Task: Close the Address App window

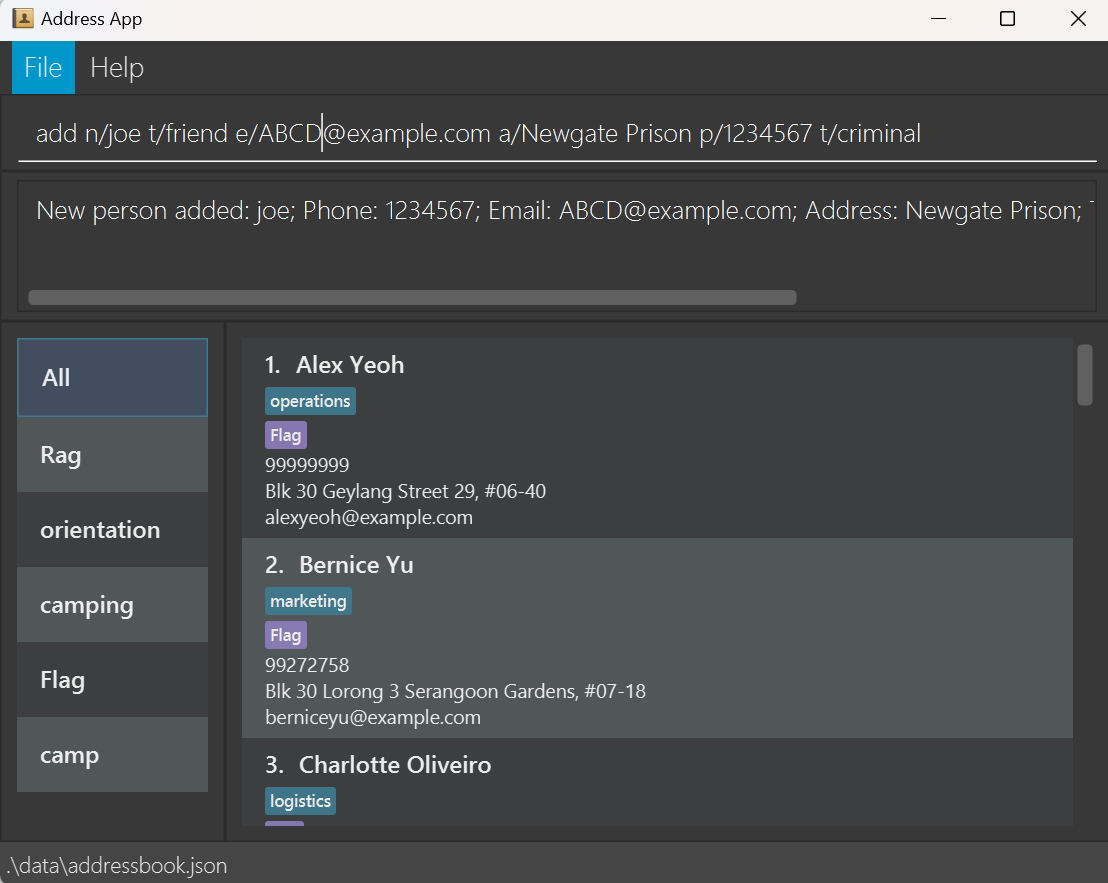Action: (x=1078, y=19)
